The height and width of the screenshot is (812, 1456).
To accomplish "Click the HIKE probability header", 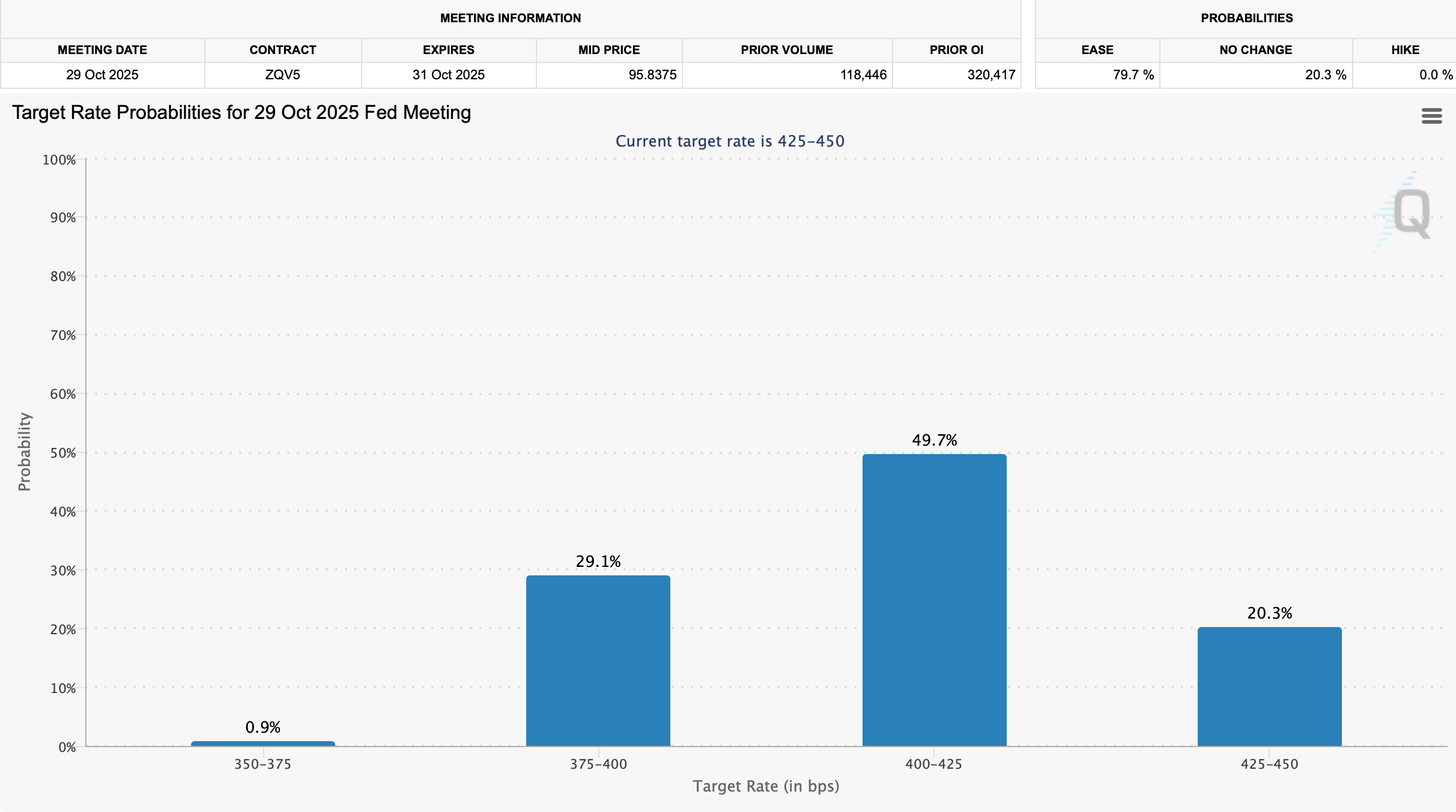I will pyautogui.click(x=1405, y=50).
